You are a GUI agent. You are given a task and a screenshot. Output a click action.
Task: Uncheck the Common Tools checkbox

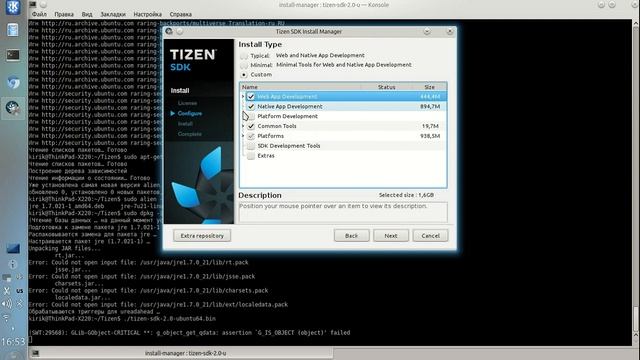tap(251, 126)
